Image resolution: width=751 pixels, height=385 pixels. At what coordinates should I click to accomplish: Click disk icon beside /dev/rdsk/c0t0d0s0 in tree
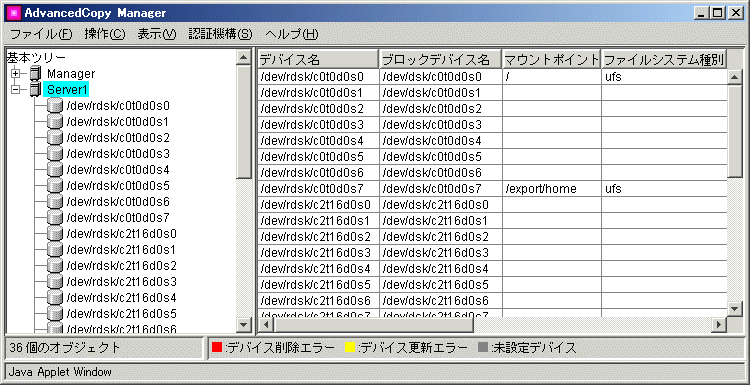55,106
